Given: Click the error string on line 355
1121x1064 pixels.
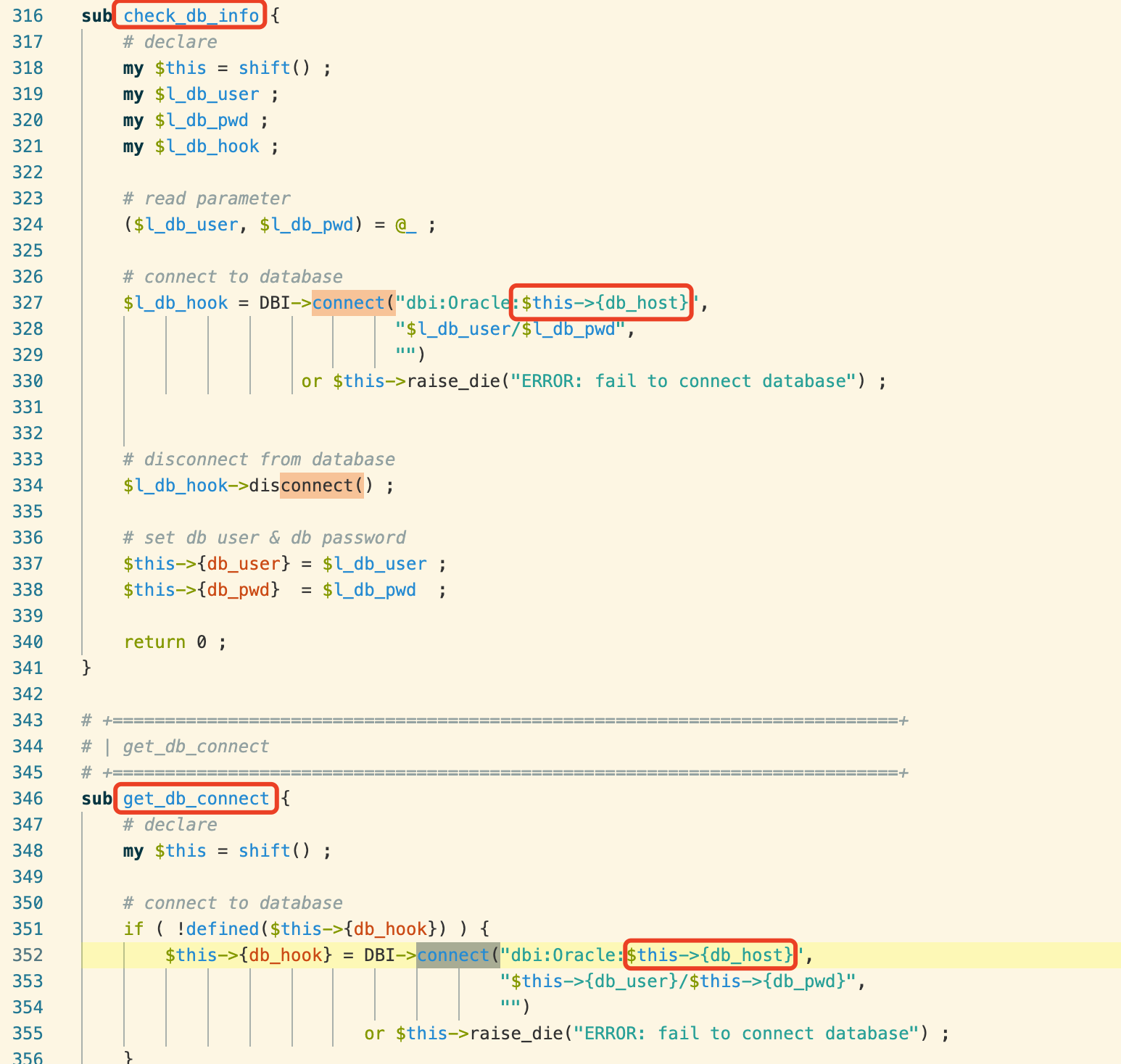Looking at the screenshot, I should pyautogui.click(x=746, y=1034).
